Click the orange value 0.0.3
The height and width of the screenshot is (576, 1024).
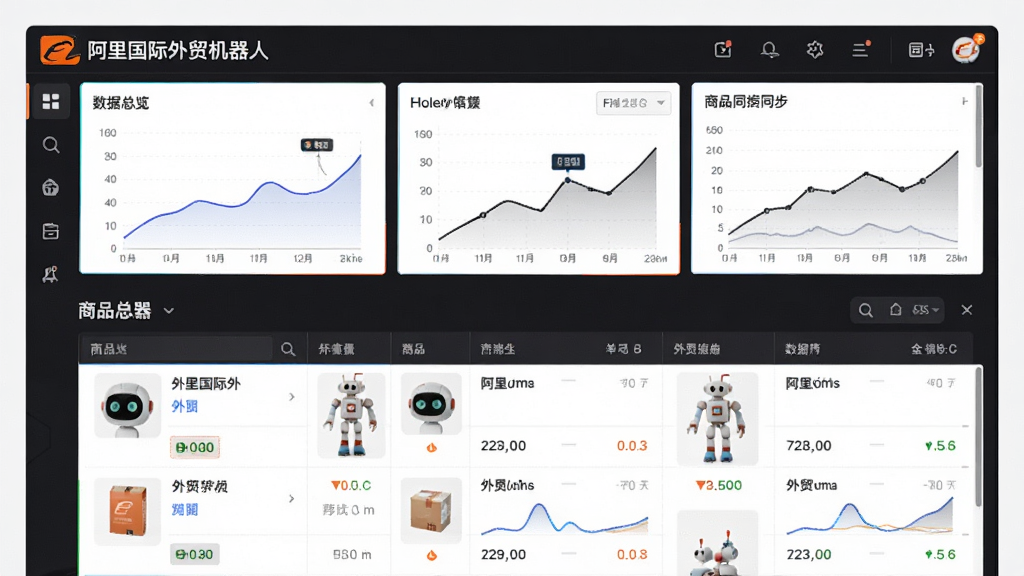coord(632,446)
